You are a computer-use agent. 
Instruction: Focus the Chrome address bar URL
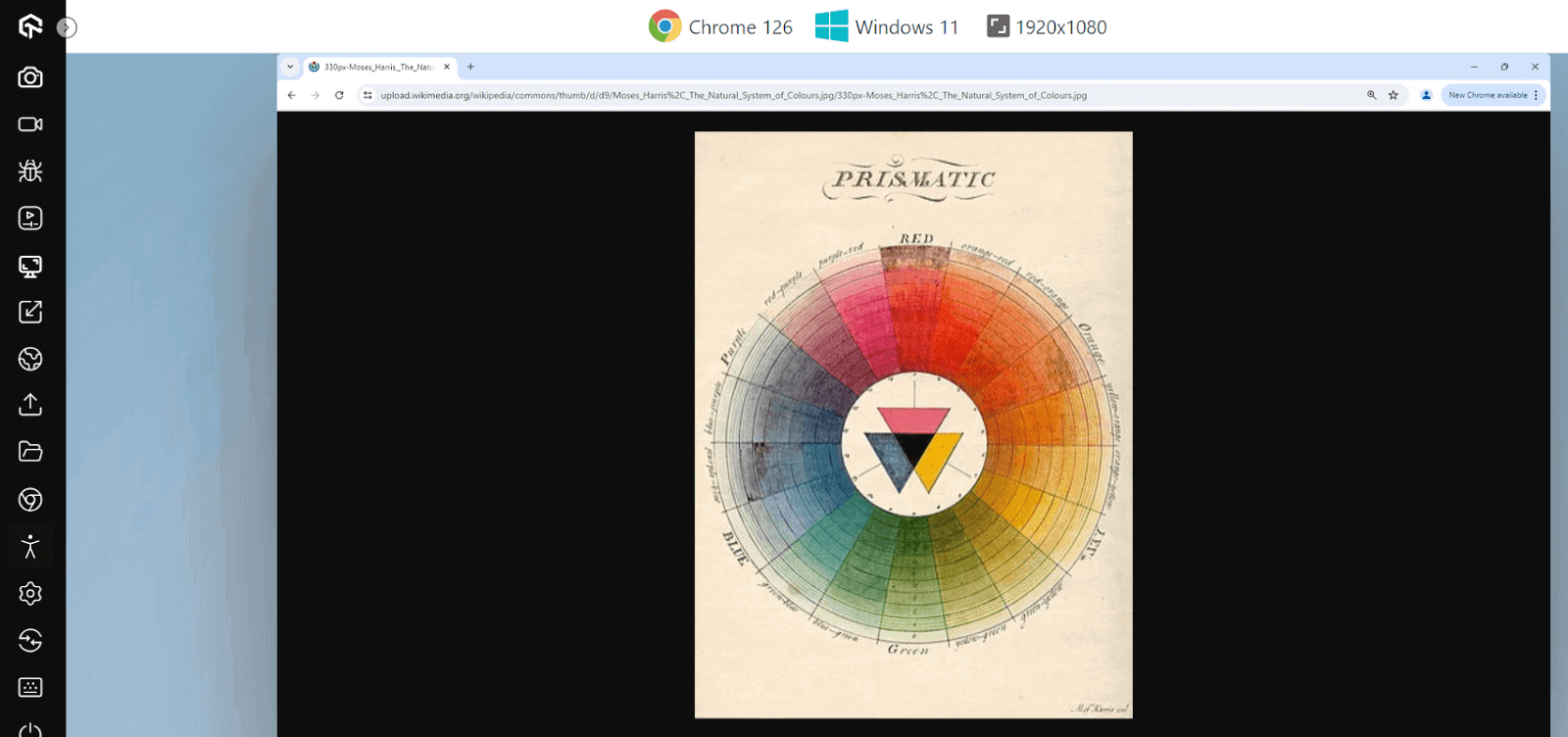pyautogui.click(x=734, y=95)
